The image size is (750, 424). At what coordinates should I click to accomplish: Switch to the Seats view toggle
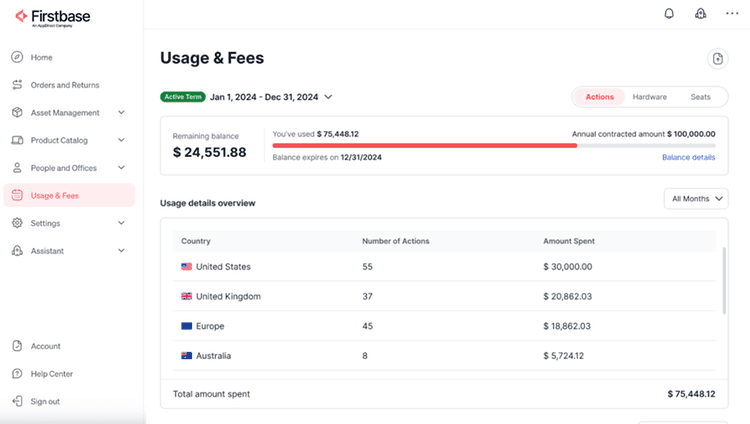tap(700, 97)
